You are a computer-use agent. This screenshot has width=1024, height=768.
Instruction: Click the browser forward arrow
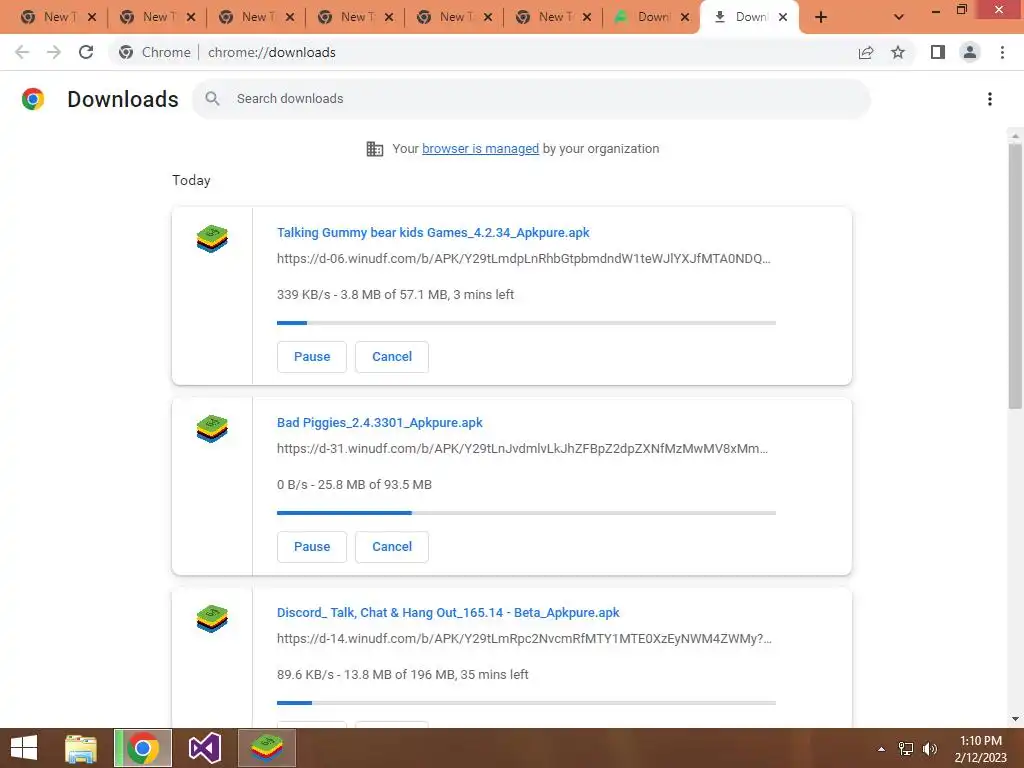[x=54, y=52]
